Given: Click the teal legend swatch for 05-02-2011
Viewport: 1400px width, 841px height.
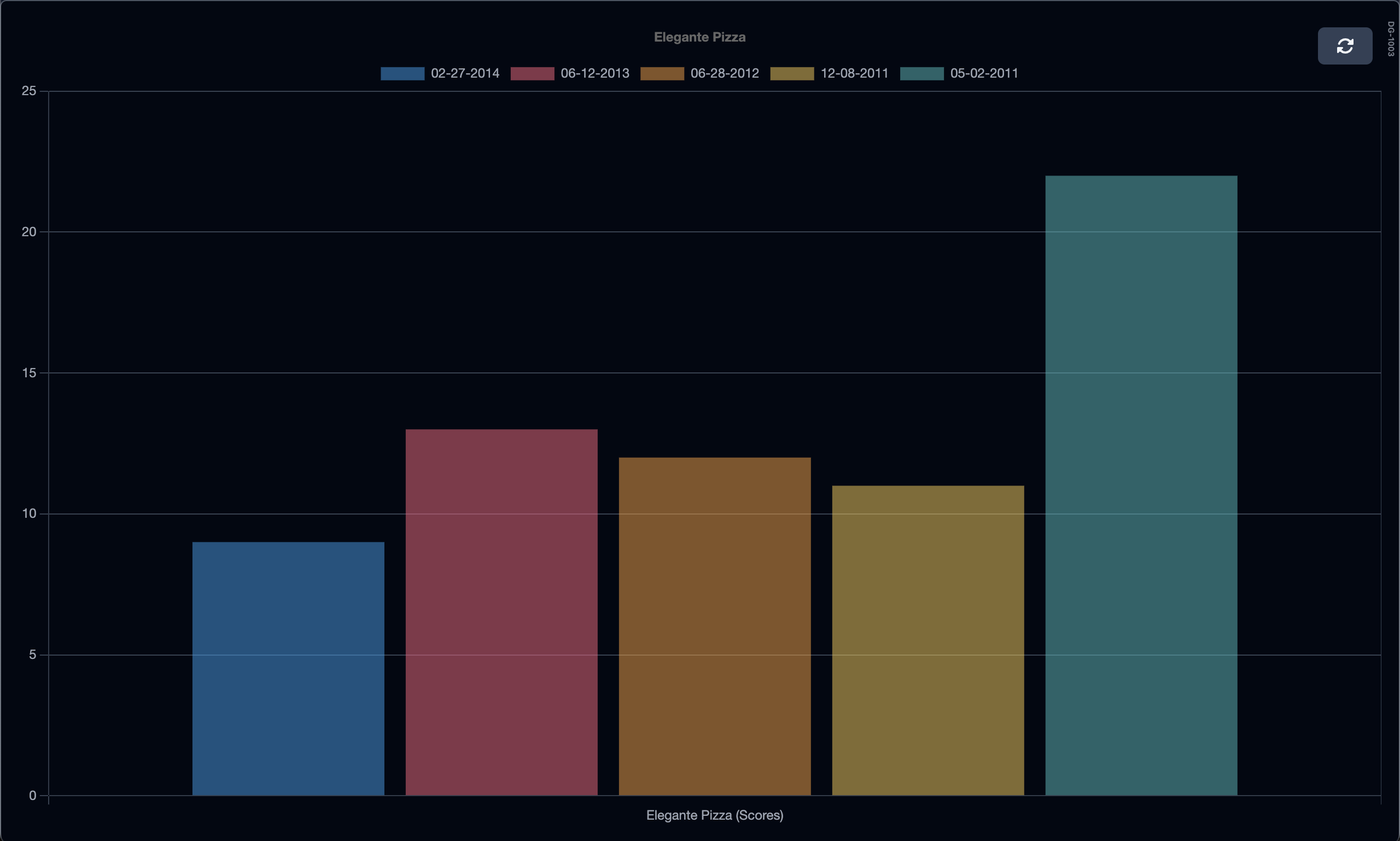Looking at the screenshot, I should [x=921, y=73].
